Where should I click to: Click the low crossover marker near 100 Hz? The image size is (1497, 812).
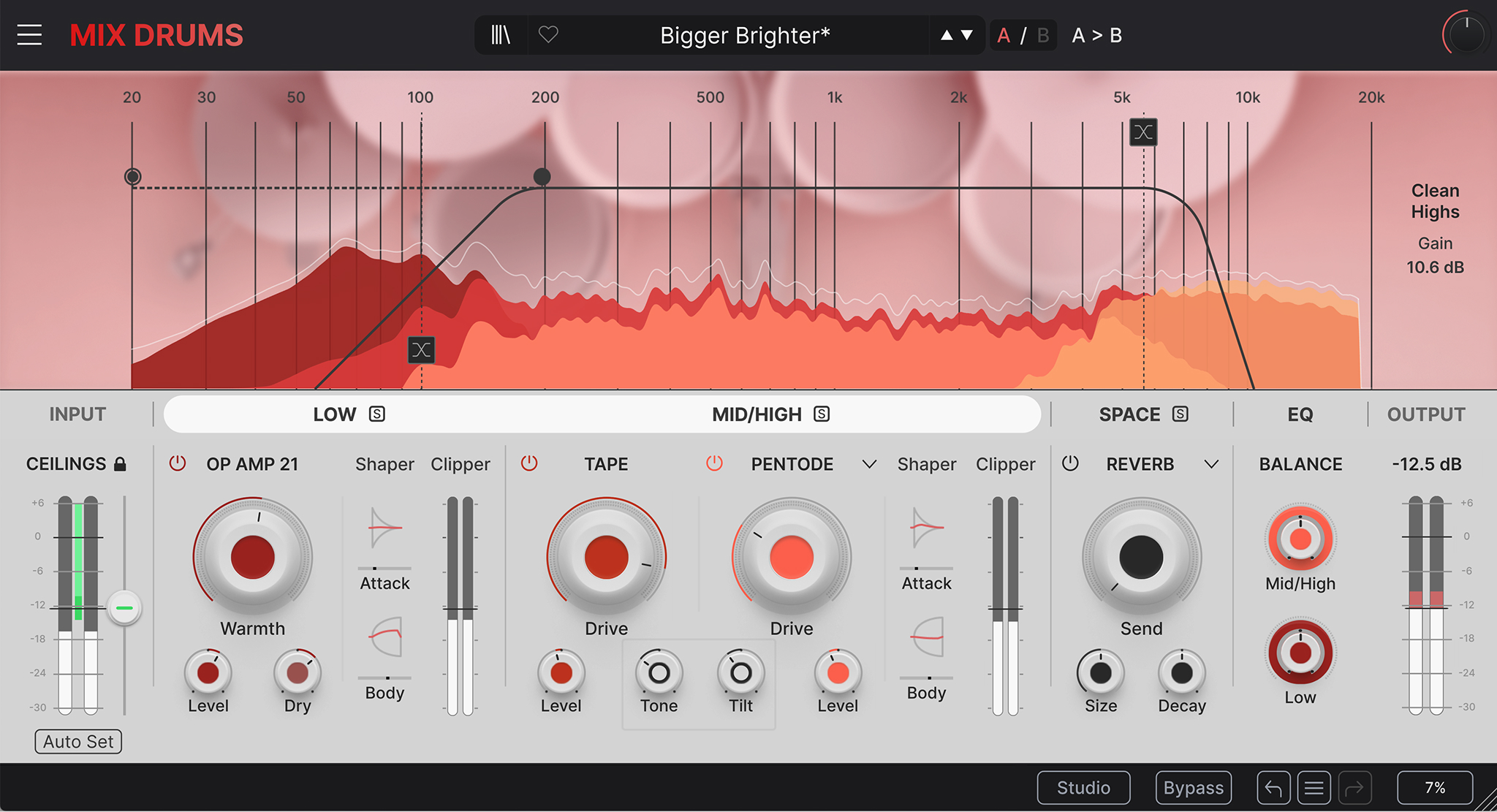tap(421, 350)
